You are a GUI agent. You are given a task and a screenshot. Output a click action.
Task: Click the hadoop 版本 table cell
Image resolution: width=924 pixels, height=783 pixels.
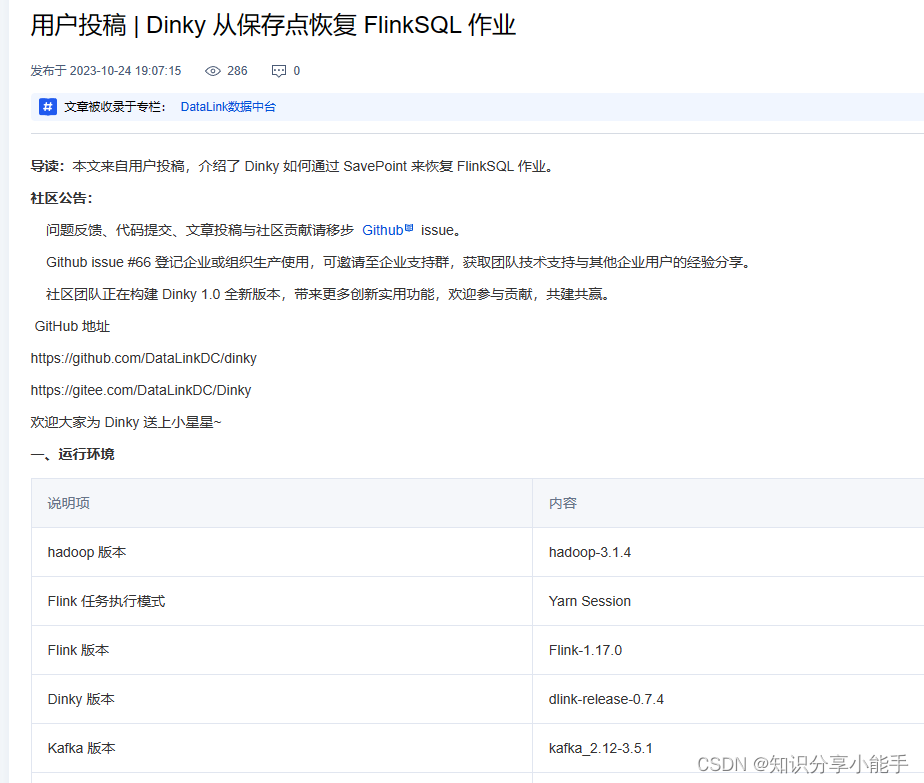pyautogui.click(x=282, y=552)
